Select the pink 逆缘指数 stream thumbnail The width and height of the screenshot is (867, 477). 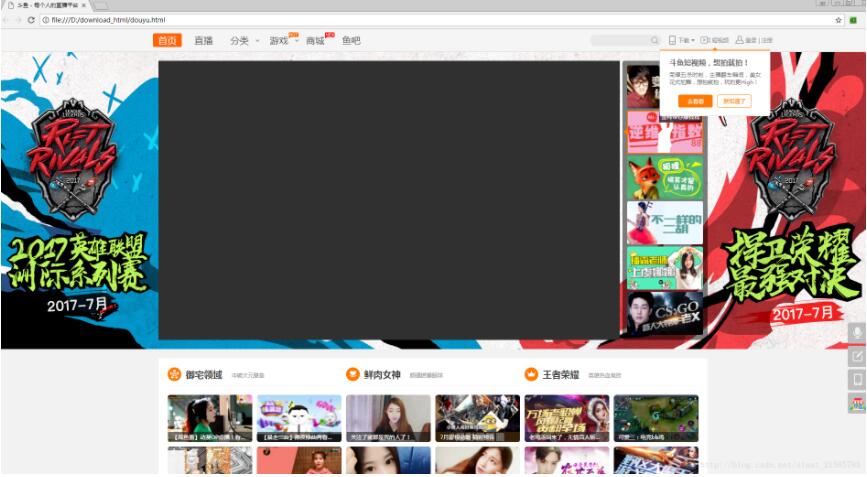[x=665, y=133]
